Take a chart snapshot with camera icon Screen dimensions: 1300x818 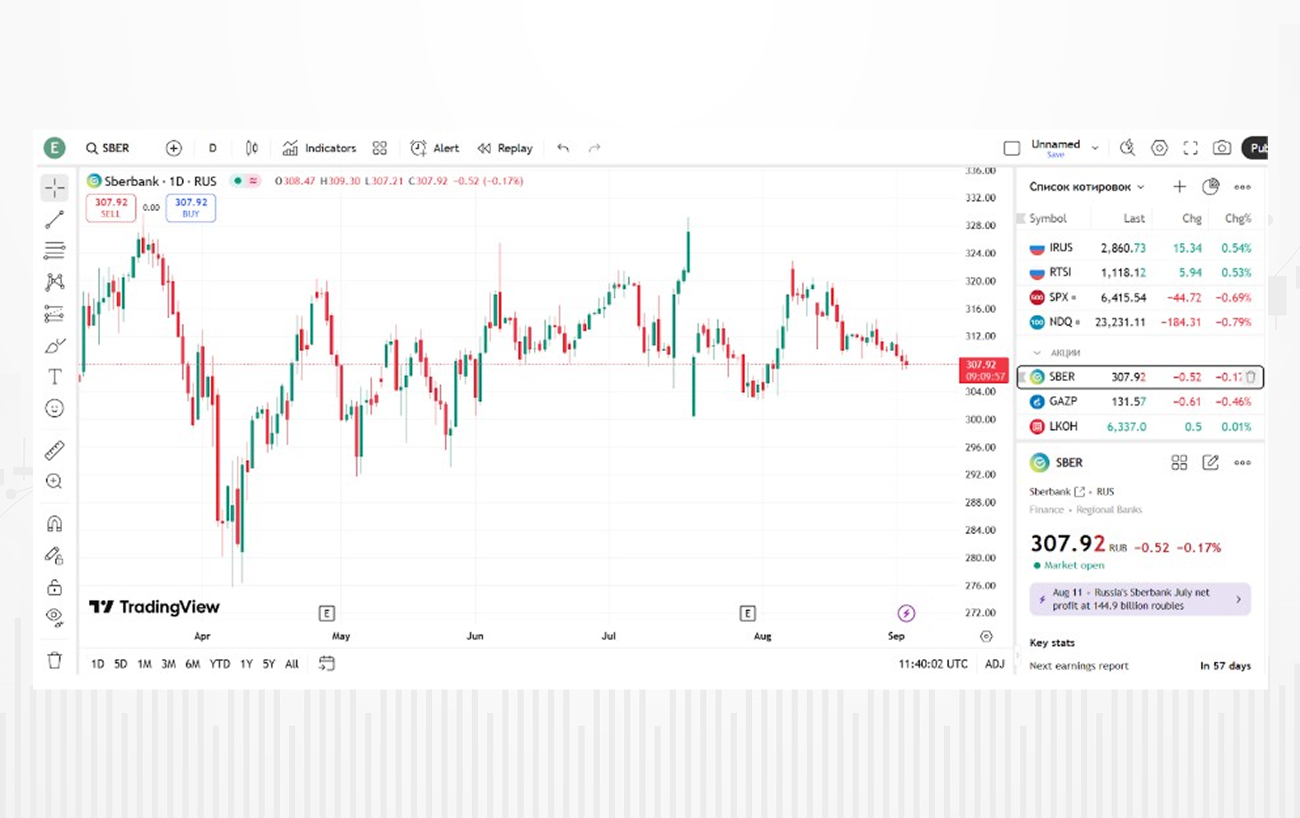click(1221, 148)
